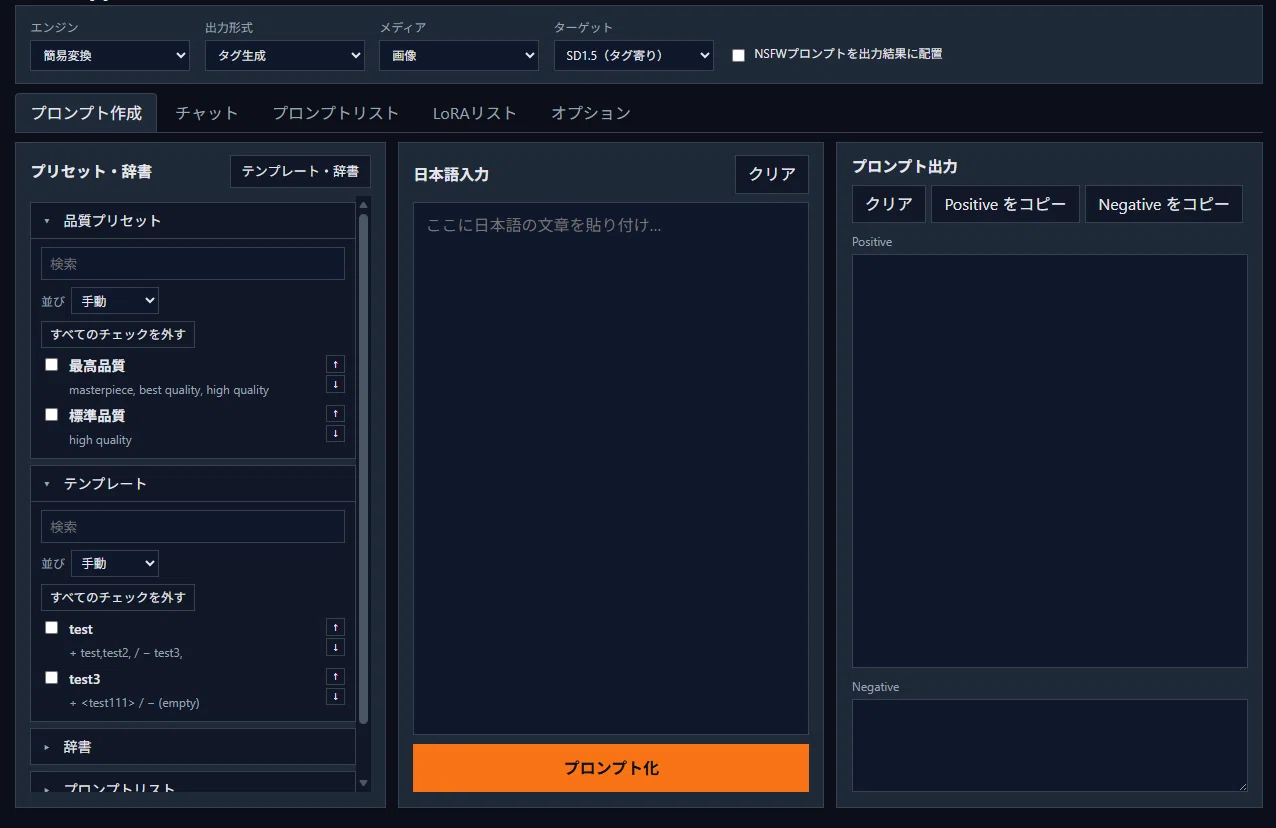Expand the 辞書 section
This screenshot has width=1276, height=828.
pos(193,747)
